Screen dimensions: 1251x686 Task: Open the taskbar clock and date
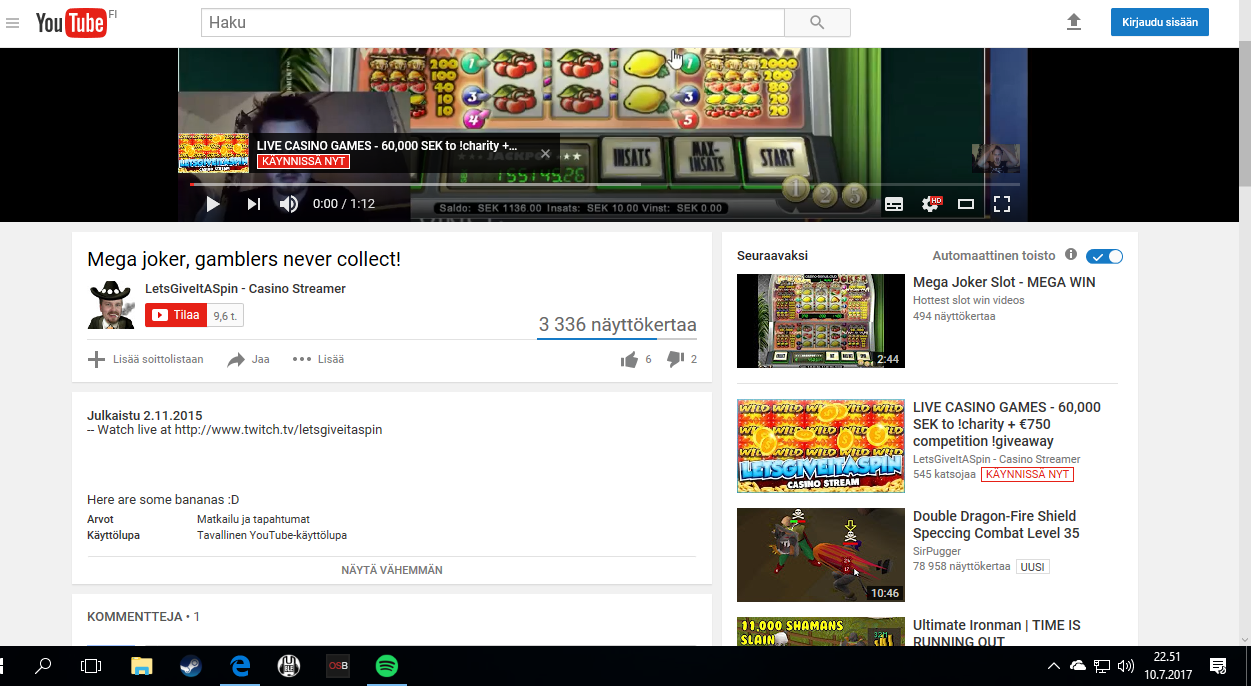click(1166, 666)
